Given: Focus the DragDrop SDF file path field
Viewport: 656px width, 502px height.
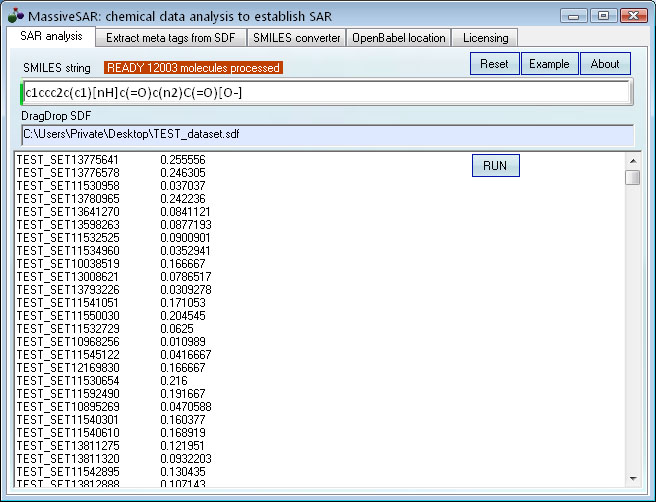Looking at the screenshot, I should (x=325, y=134).
